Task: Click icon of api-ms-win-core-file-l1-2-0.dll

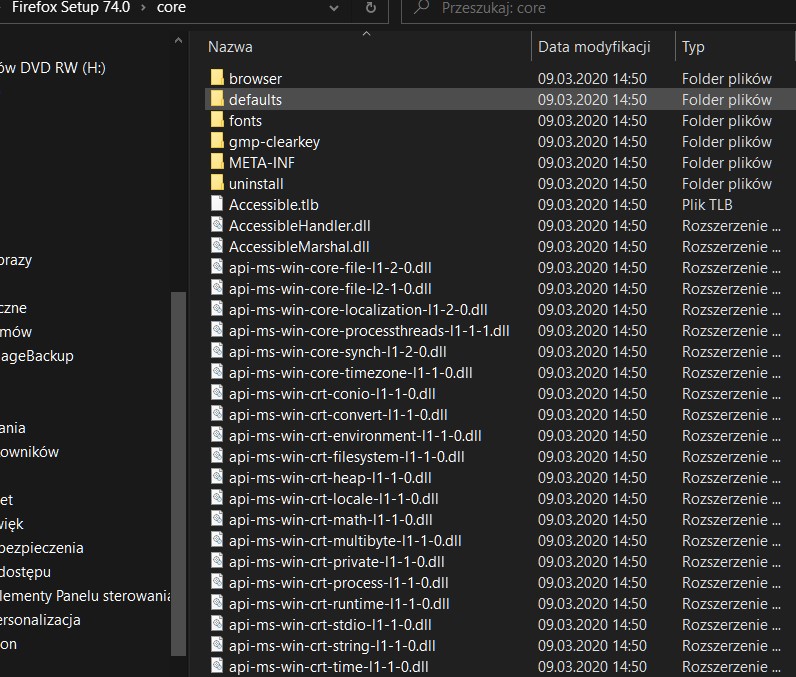Action: [x=217, y=266]
